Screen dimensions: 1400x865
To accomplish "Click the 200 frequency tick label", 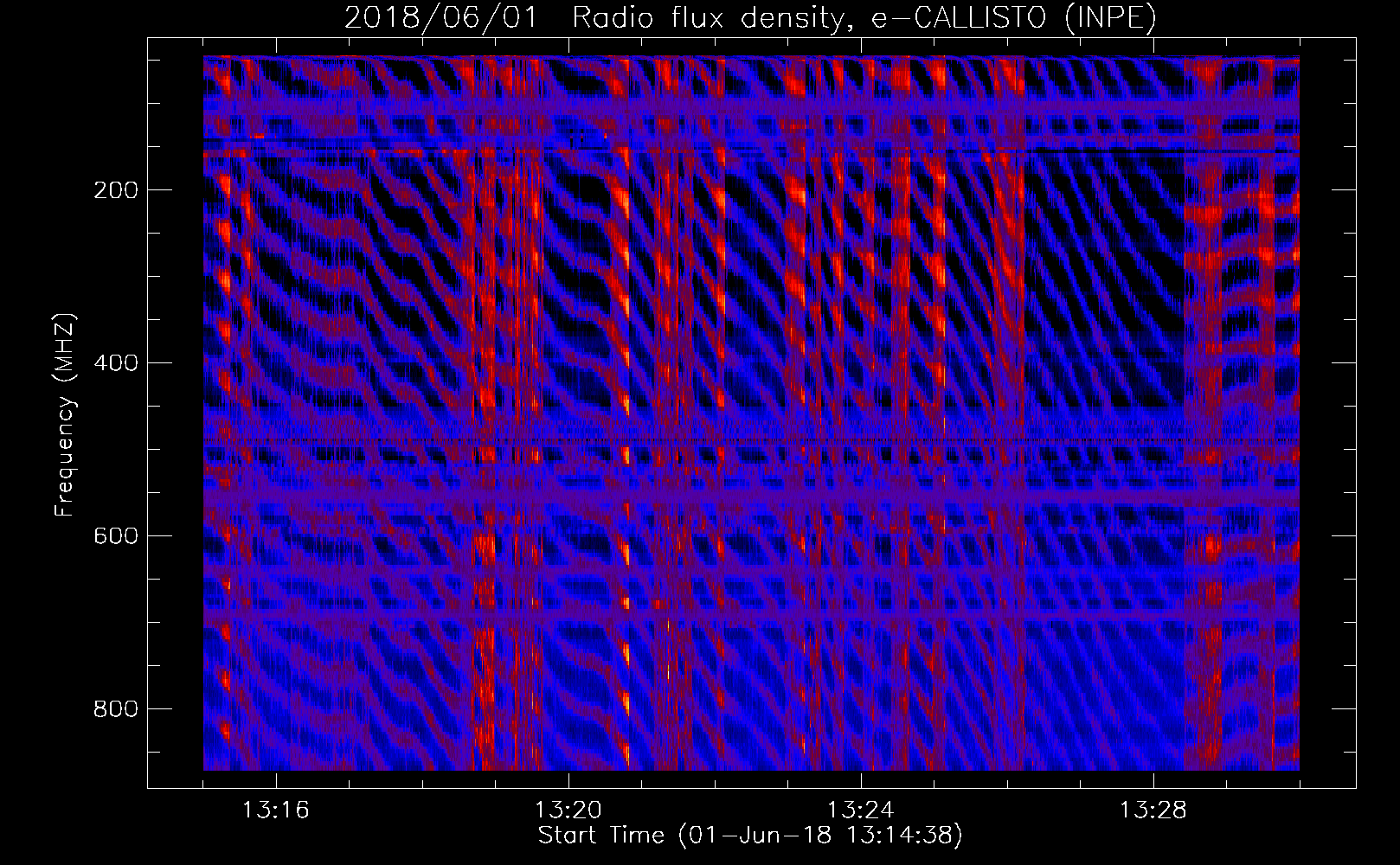I will 115,189.
